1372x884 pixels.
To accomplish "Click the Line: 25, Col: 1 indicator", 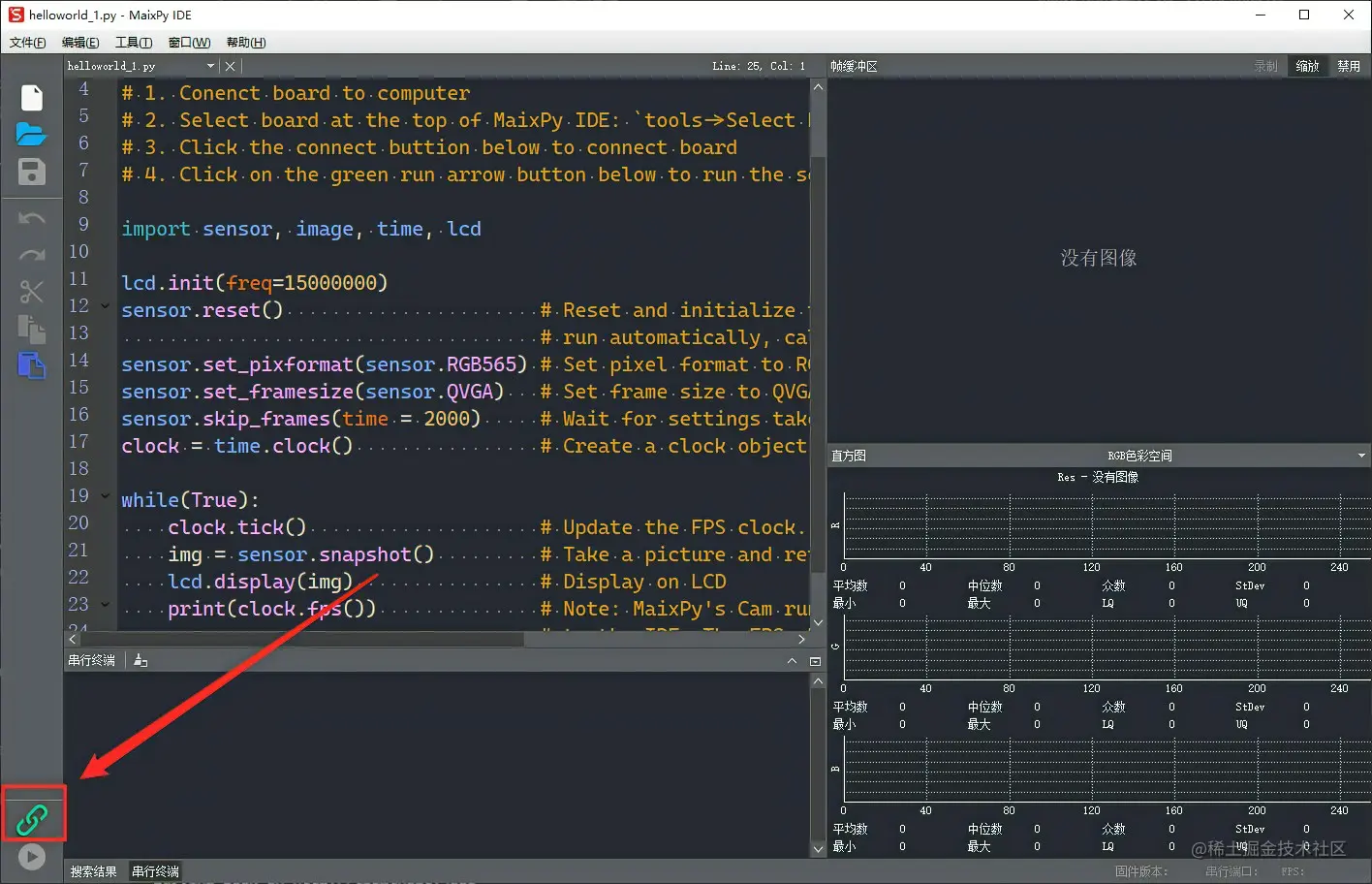I will (x=759, y=66).
